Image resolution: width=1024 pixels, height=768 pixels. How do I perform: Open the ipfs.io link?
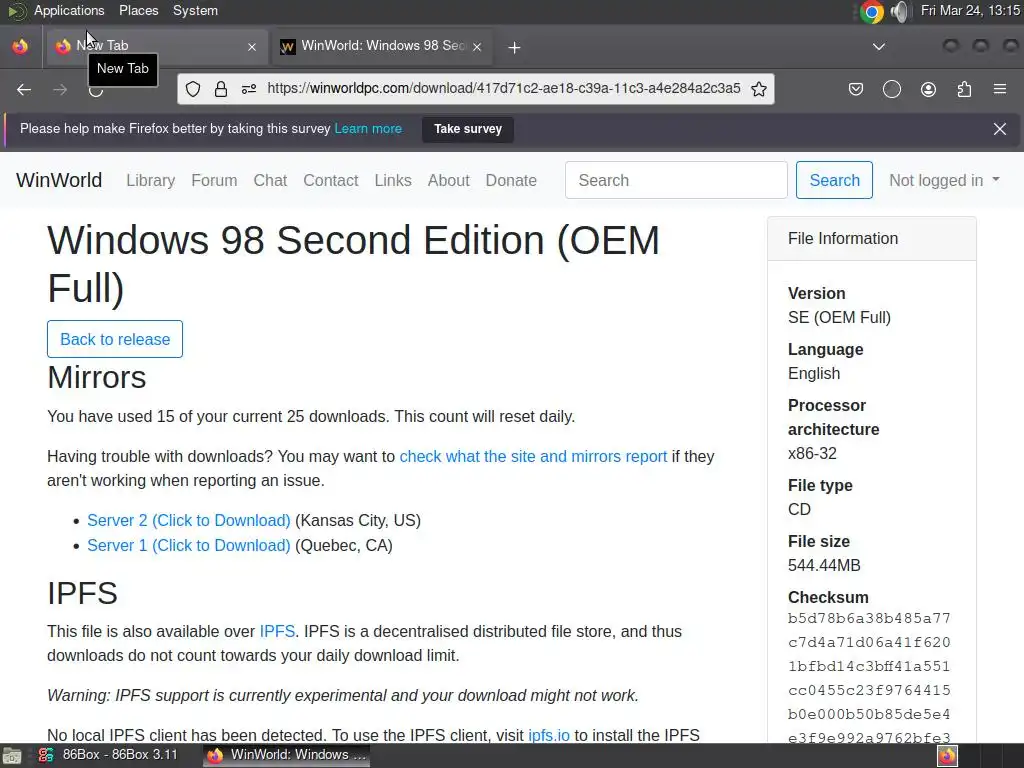(549, 735)
